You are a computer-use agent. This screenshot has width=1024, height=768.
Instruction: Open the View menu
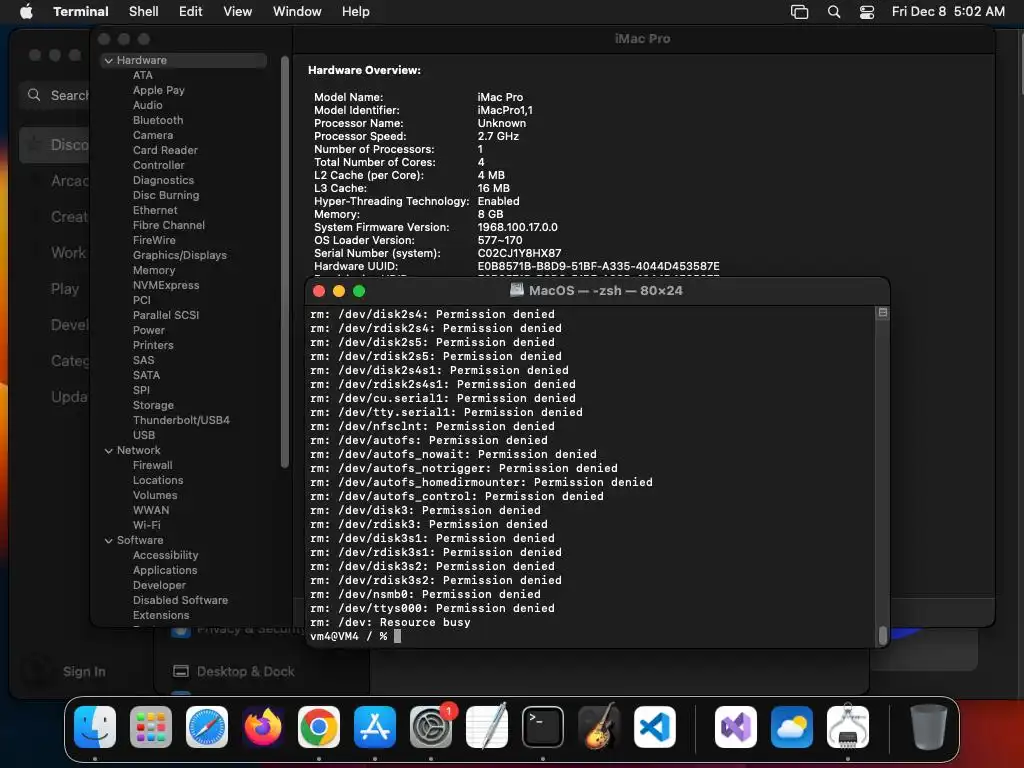click(x=238, y=11)
